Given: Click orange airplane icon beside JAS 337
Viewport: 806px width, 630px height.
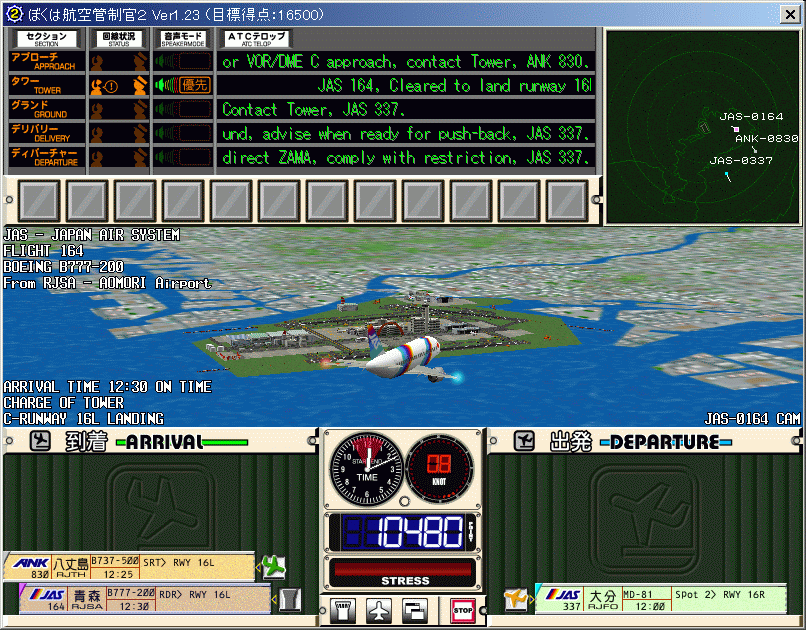Looking at the screenshot, I should (516, 599).
